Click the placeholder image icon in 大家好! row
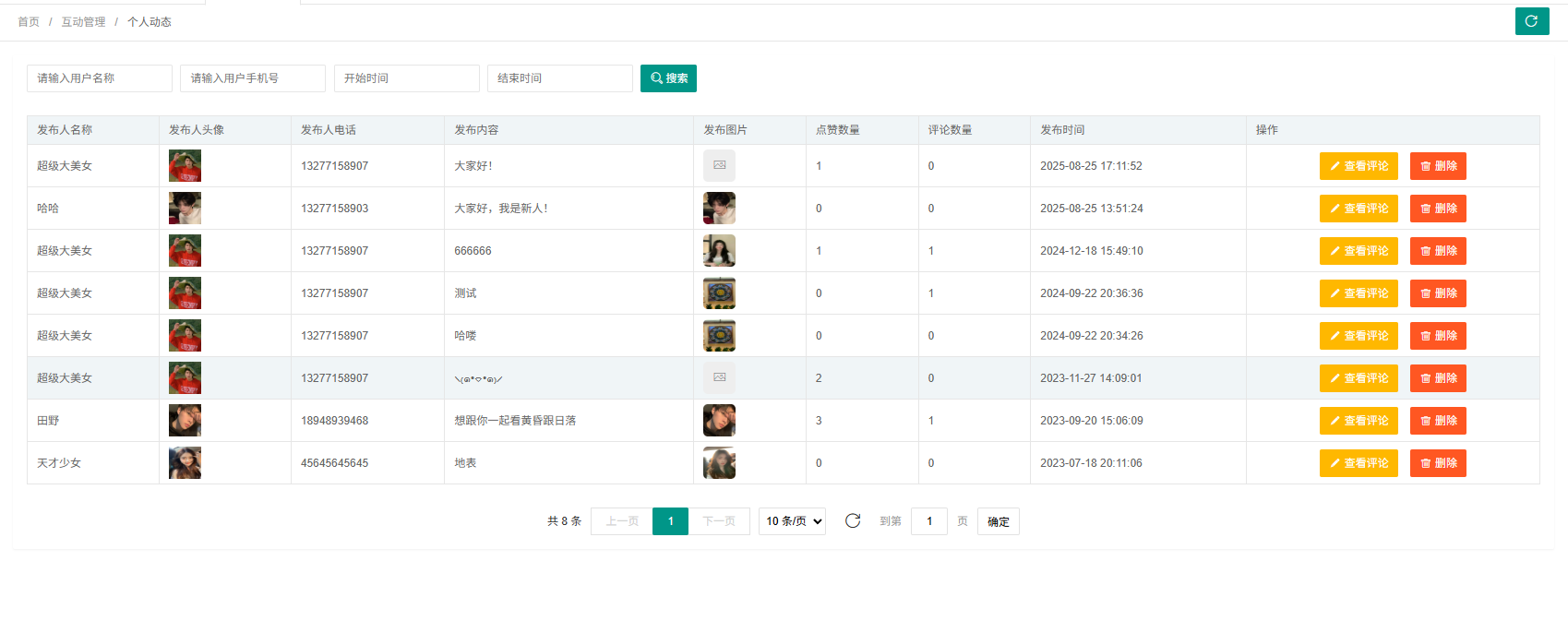The image size is (1568, 621). (719, 166)
